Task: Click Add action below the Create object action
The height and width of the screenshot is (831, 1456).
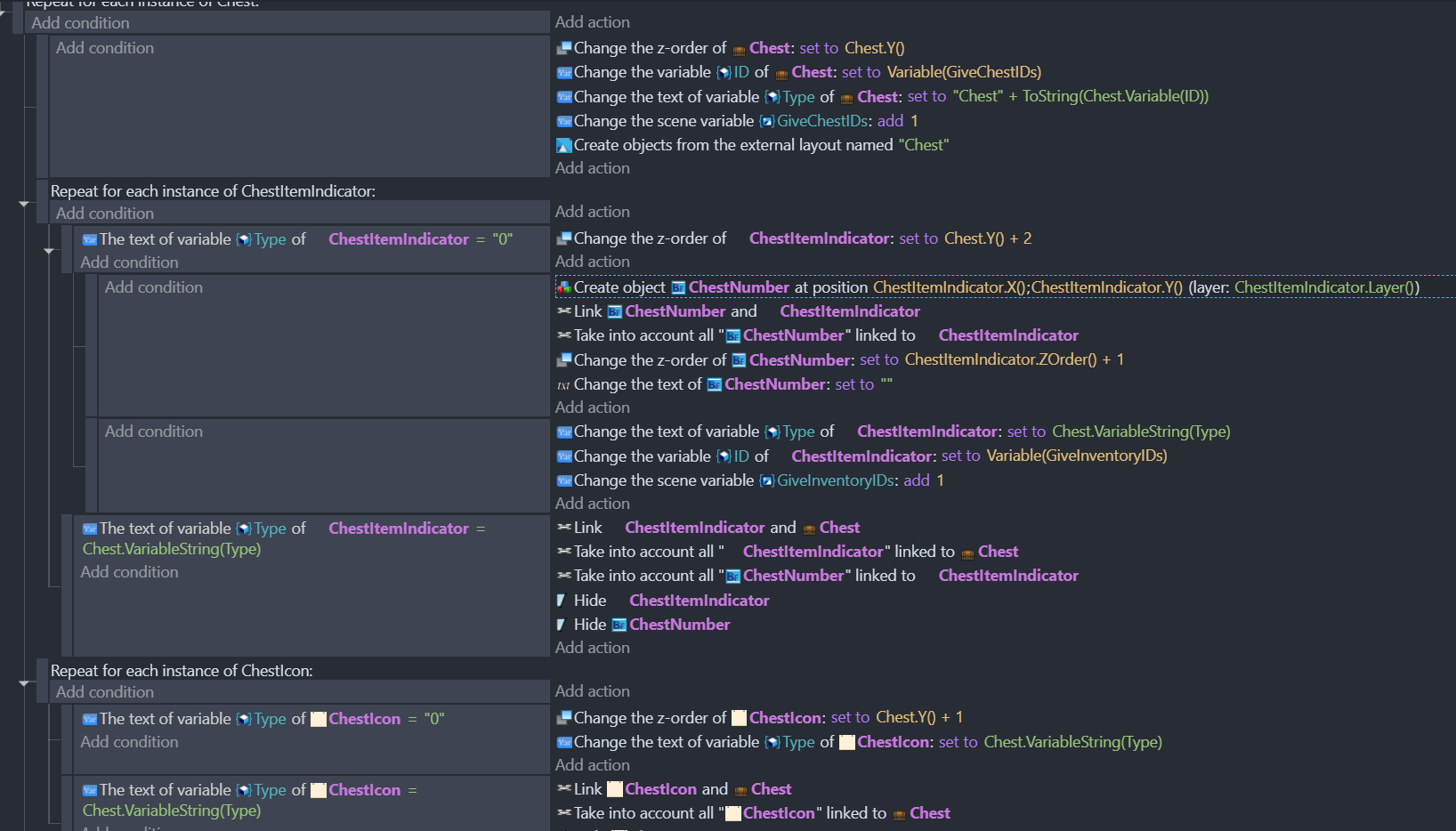Action: click(593, 407)
